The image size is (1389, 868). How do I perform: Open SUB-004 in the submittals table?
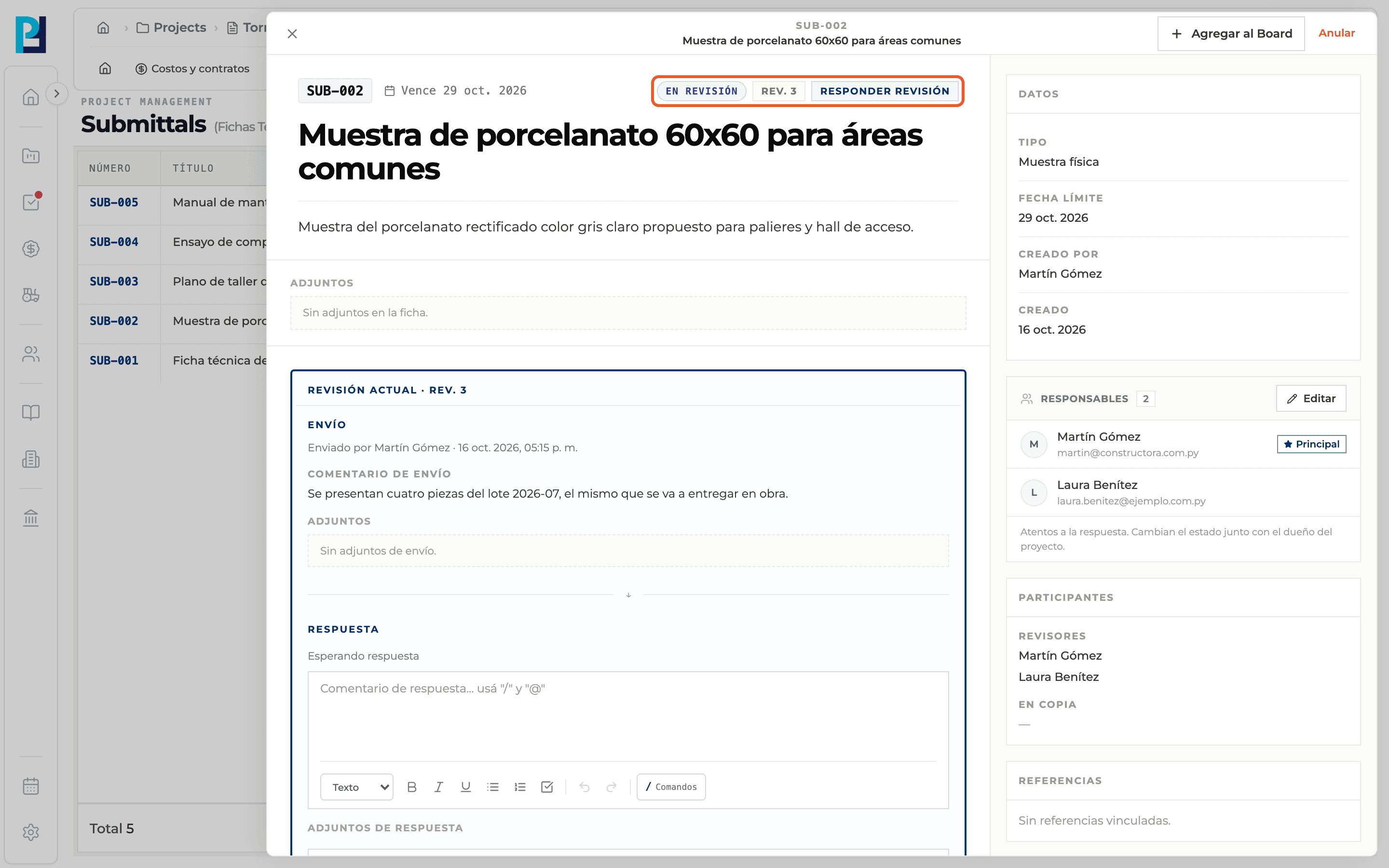point(114,242)
